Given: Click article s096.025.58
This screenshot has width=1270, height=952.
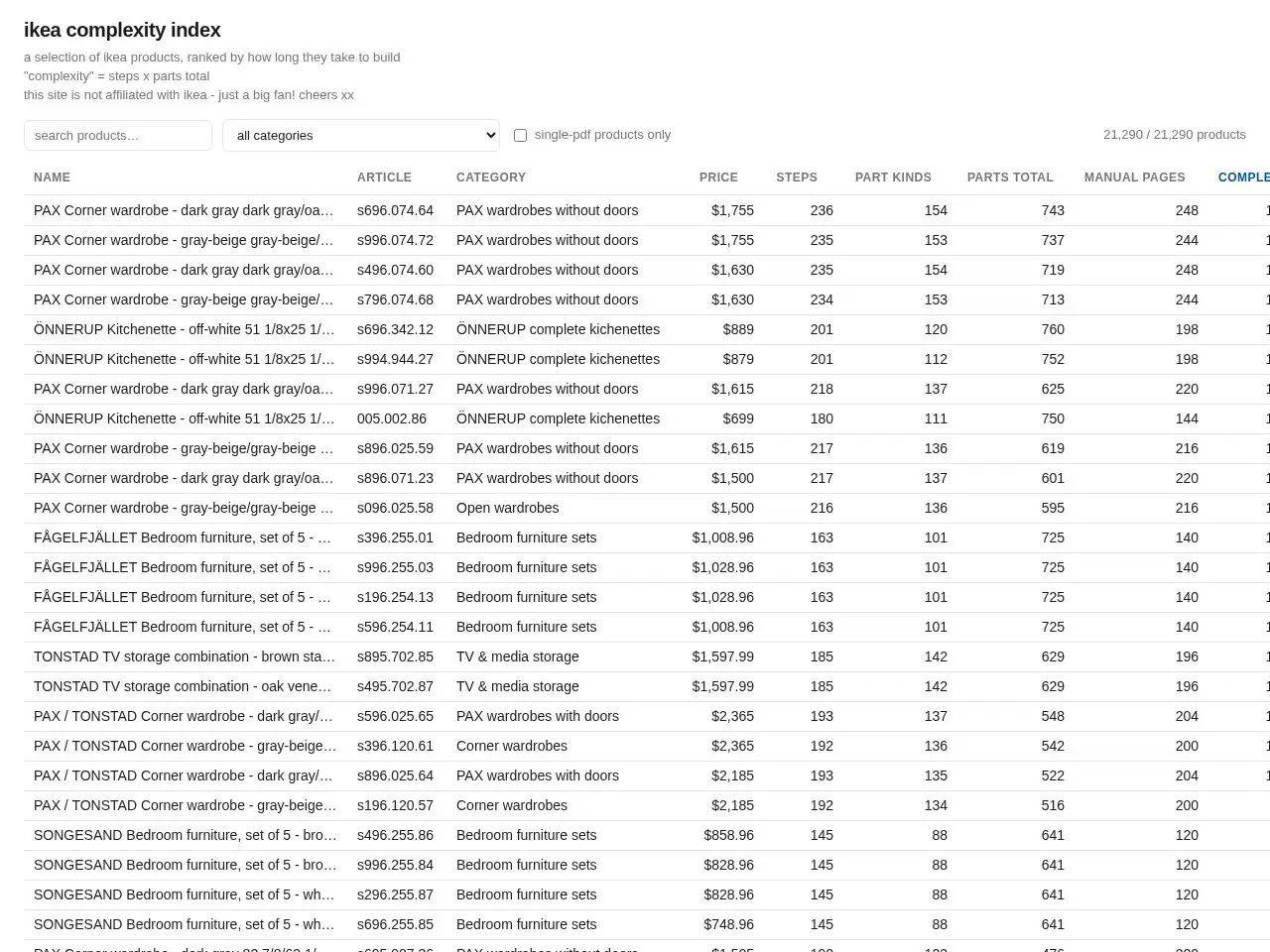Looking at the screenshot, I should click(395, 508).
